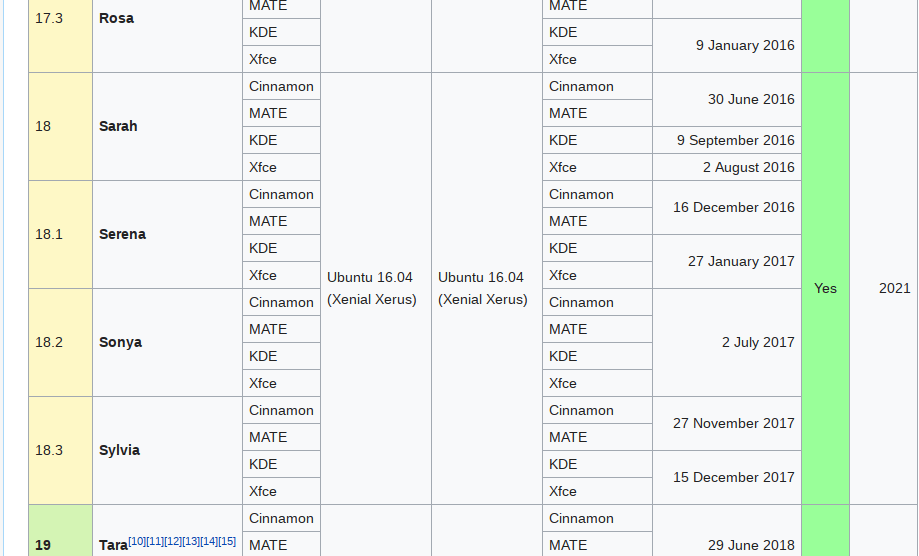The width and height of the screenshot is (919, 556).
Task: Open footnote [13] in the Tara row
Action: [191, 541]
